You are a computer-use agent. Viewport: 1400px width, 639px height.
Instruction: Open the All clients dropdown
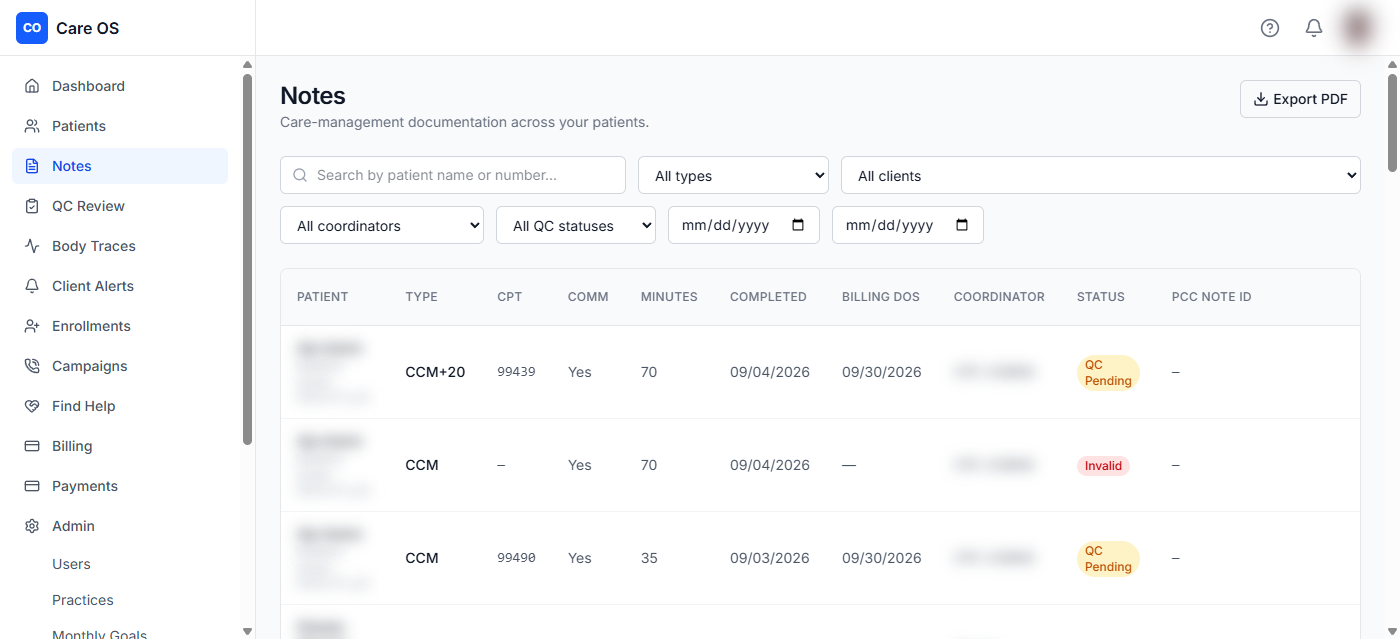click(1101, 175)
